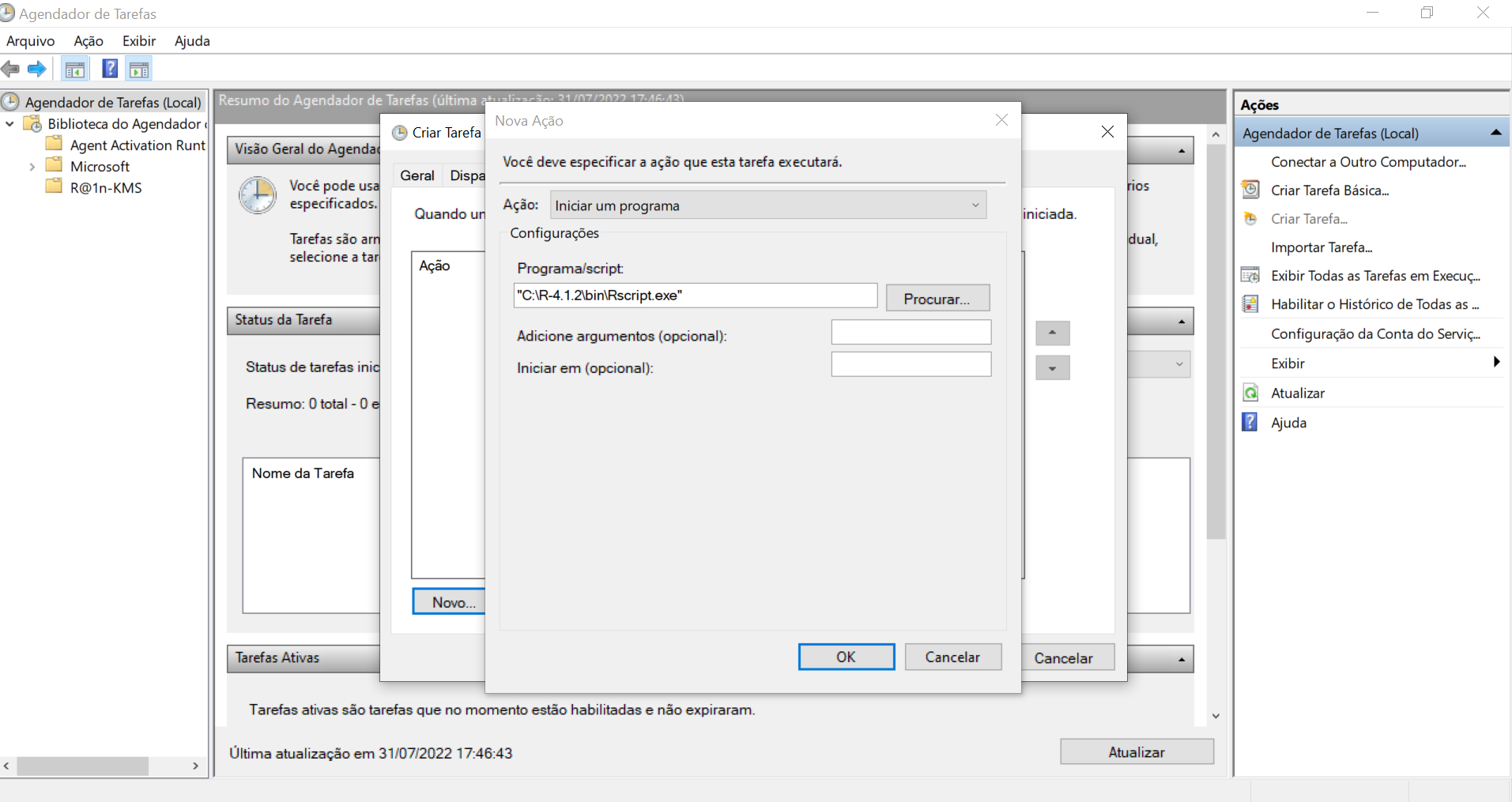1512x802 pixels.
Task: Click the move-down arrow button in Criar Tarefa
Action: click(1053, 367)
